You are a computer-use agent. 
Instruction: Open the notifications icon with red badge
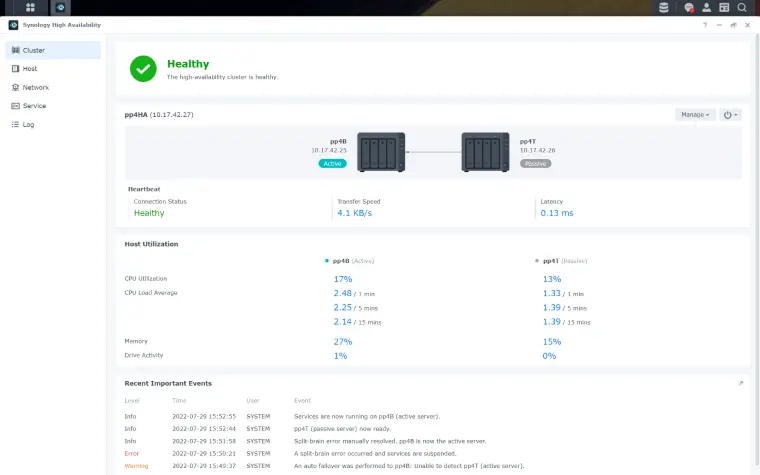(x=689, y=7)
